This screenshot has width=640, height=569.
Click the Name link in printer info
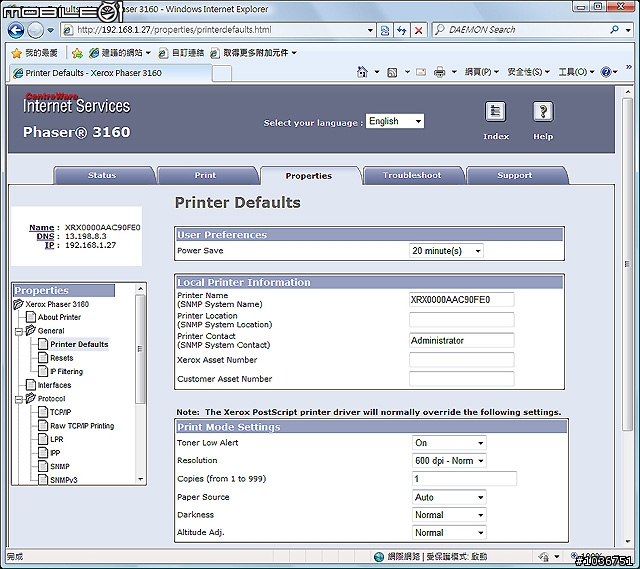coord(41,227)
